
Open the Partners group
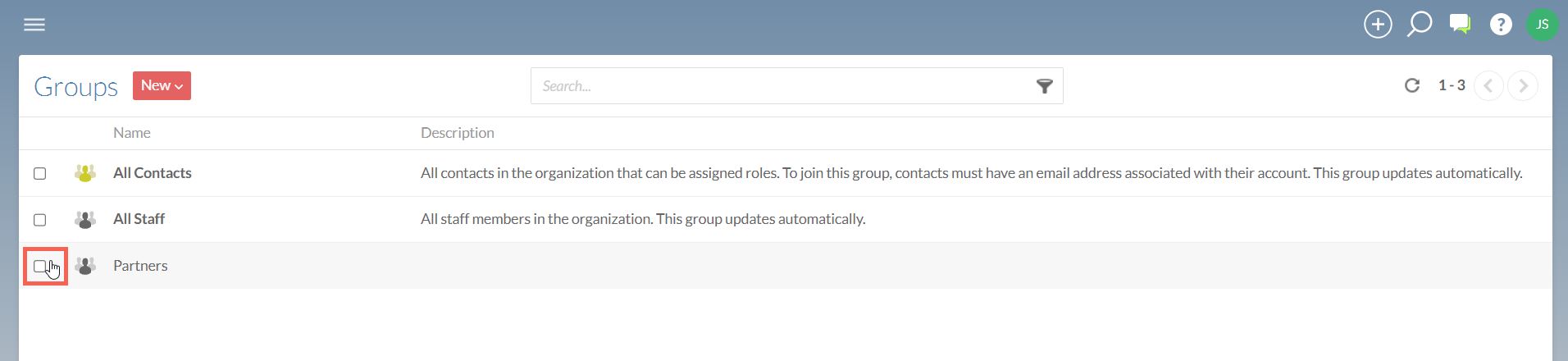click(x=140, y=266)
